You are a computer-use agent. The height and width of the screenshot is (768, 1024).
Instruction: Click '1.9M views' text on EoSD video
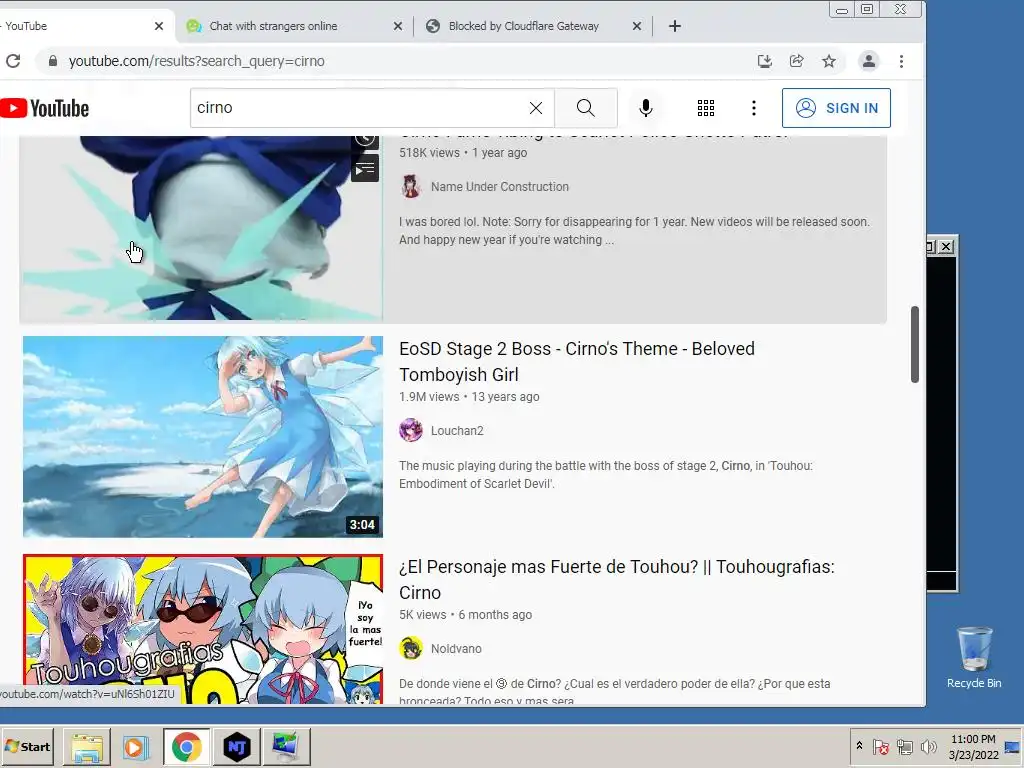coord(429,397)
